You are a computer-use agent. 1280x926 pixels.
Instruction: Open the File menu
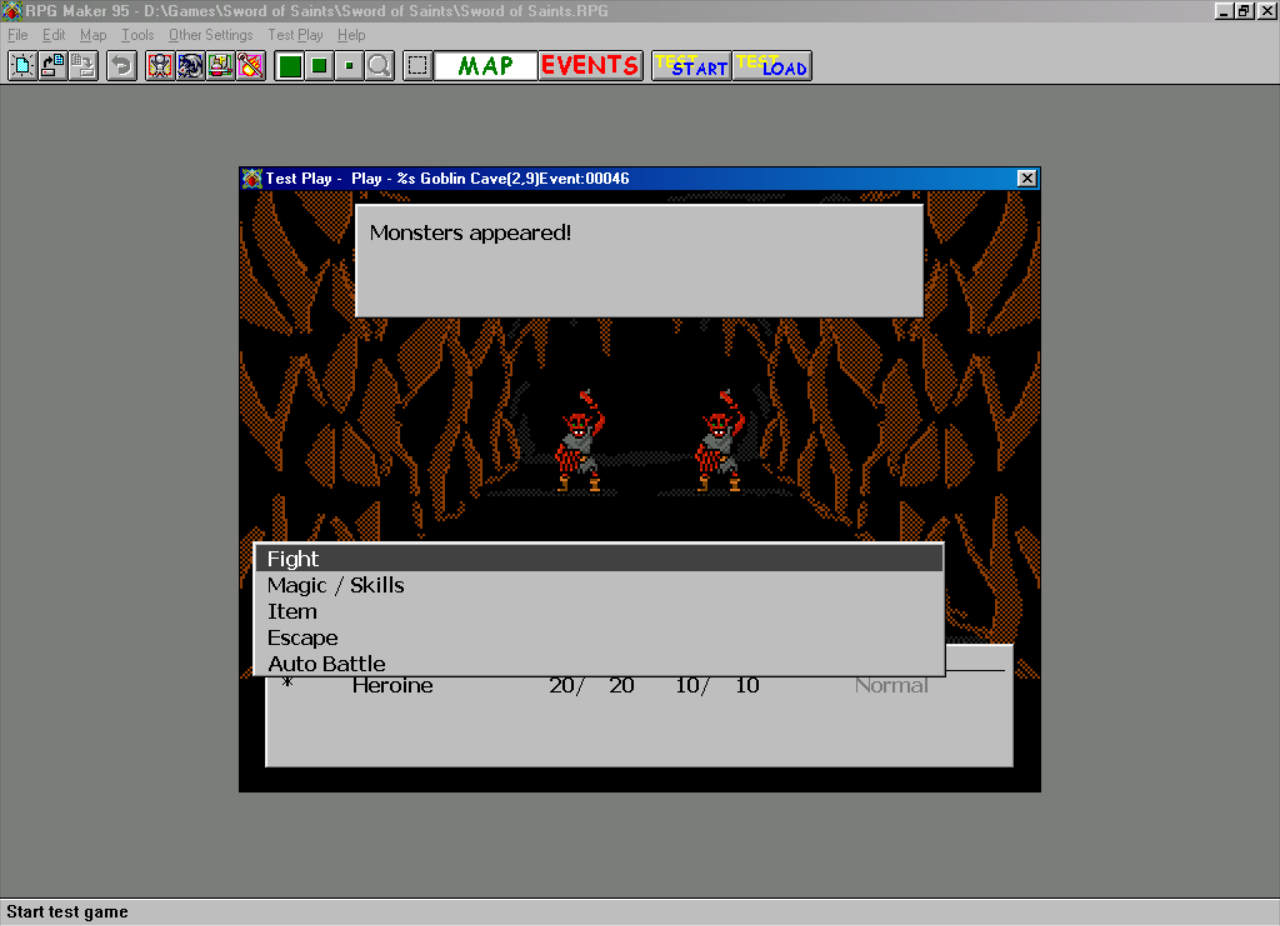18,35
